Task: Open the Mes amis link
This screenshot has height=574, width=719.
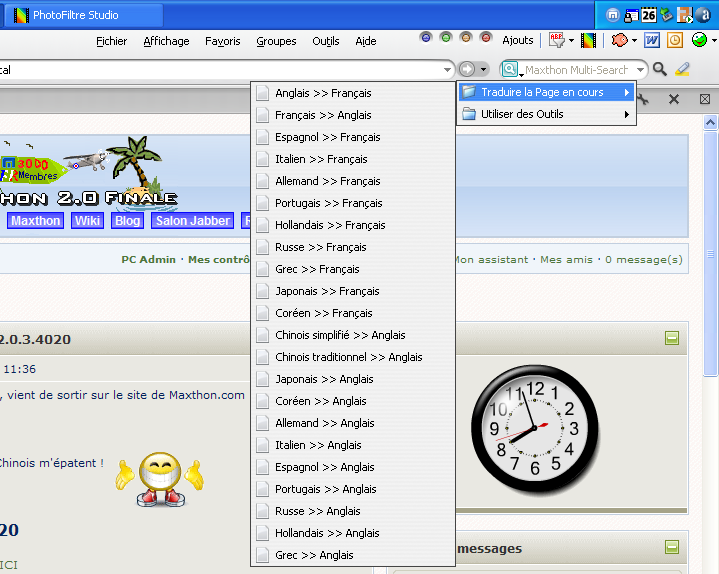Action: [566, 259]
